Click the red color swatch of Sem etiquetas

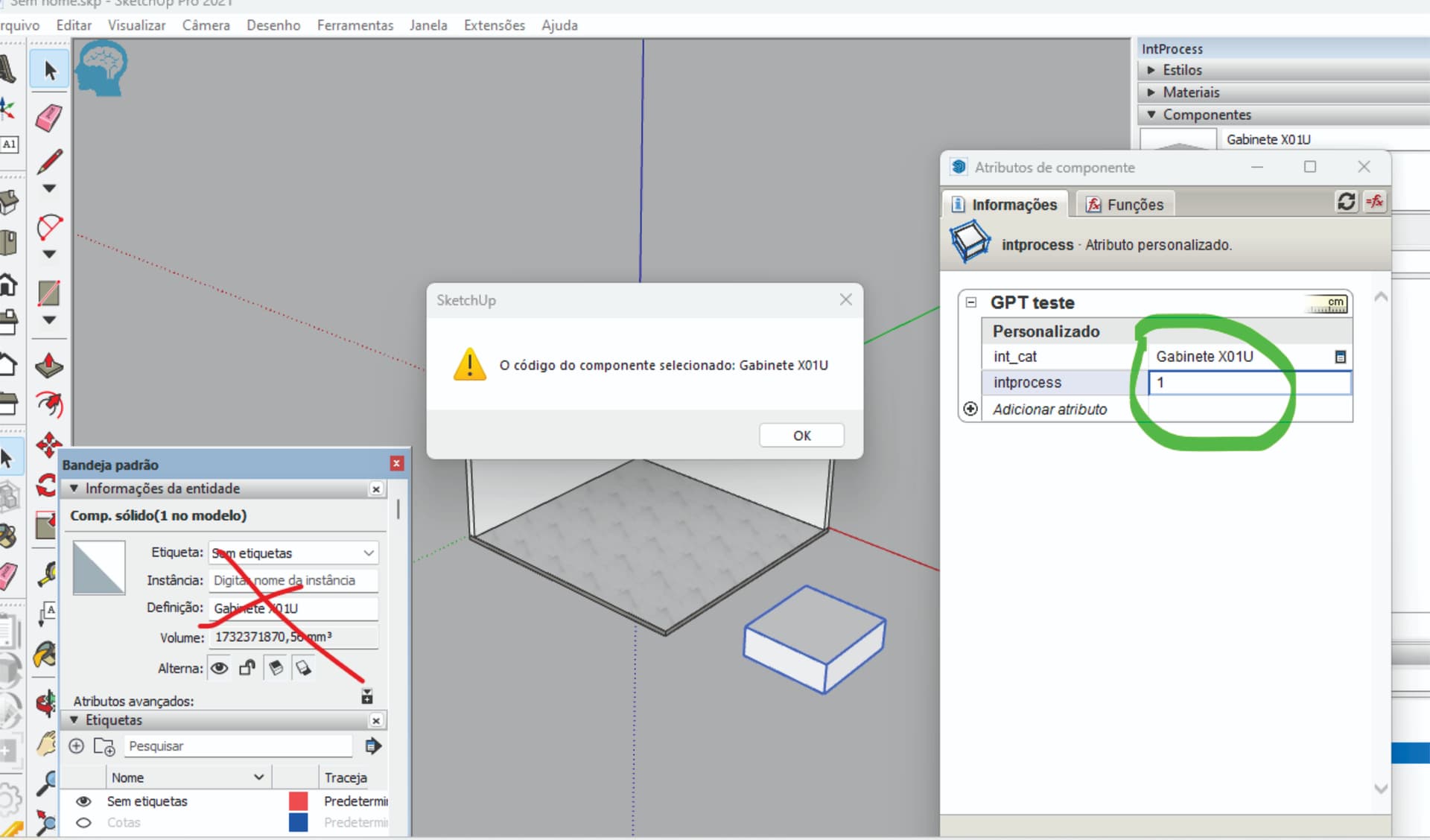pyautogui.click(x=298, y=801)
